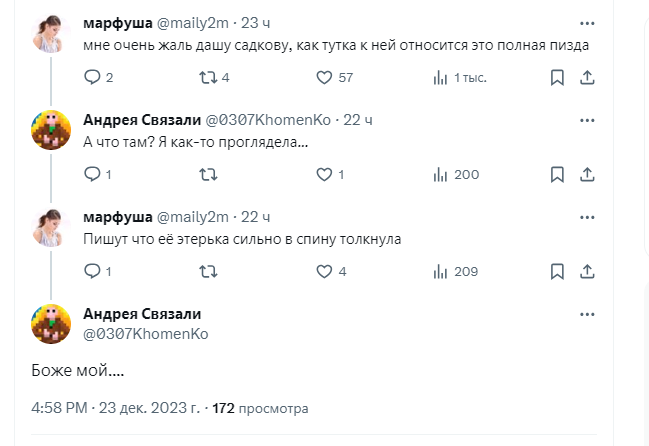View analytics of the 1 тыс. views tweet
Image resolution: width=649 pixels, height=446 pixels.
point(440,77)
